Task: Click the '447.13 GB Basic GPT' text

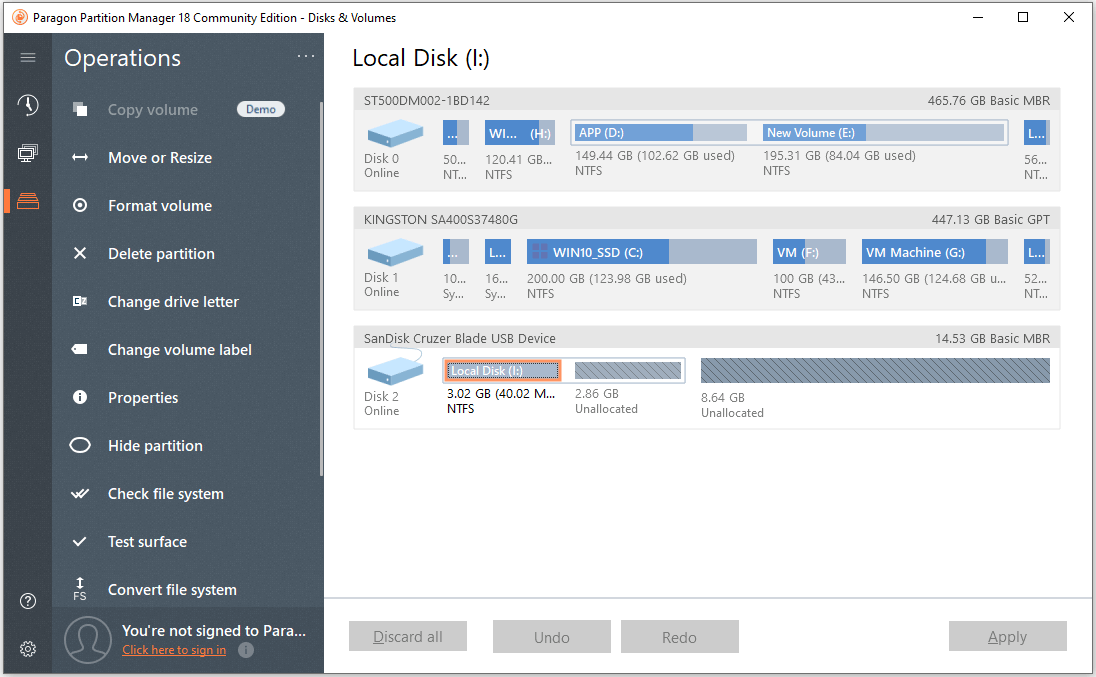Action: (x=990, y=219)
